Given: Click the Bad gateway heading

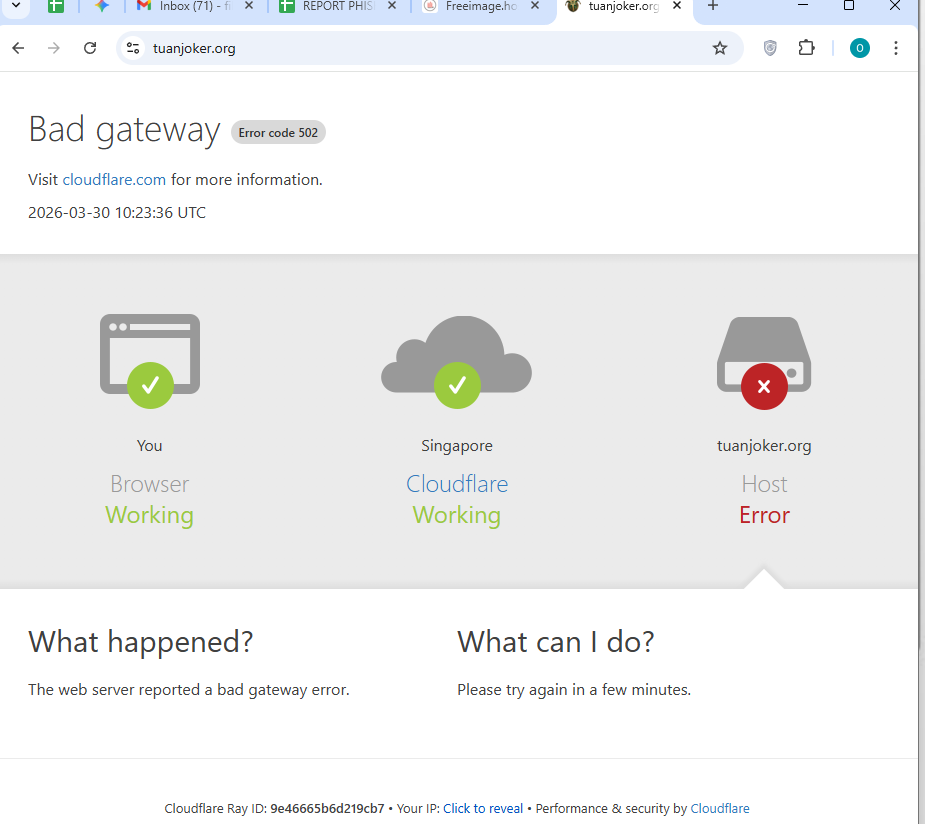Looking at the screenshot, I should point(124,129).
